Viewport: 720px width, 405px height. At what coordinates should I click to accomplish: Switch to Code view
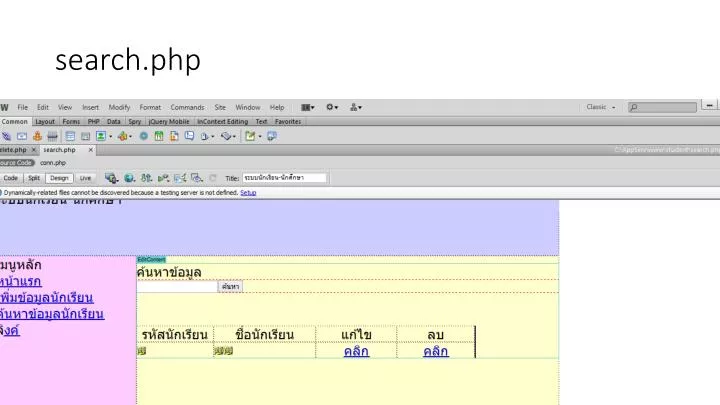tap(10, 178)
